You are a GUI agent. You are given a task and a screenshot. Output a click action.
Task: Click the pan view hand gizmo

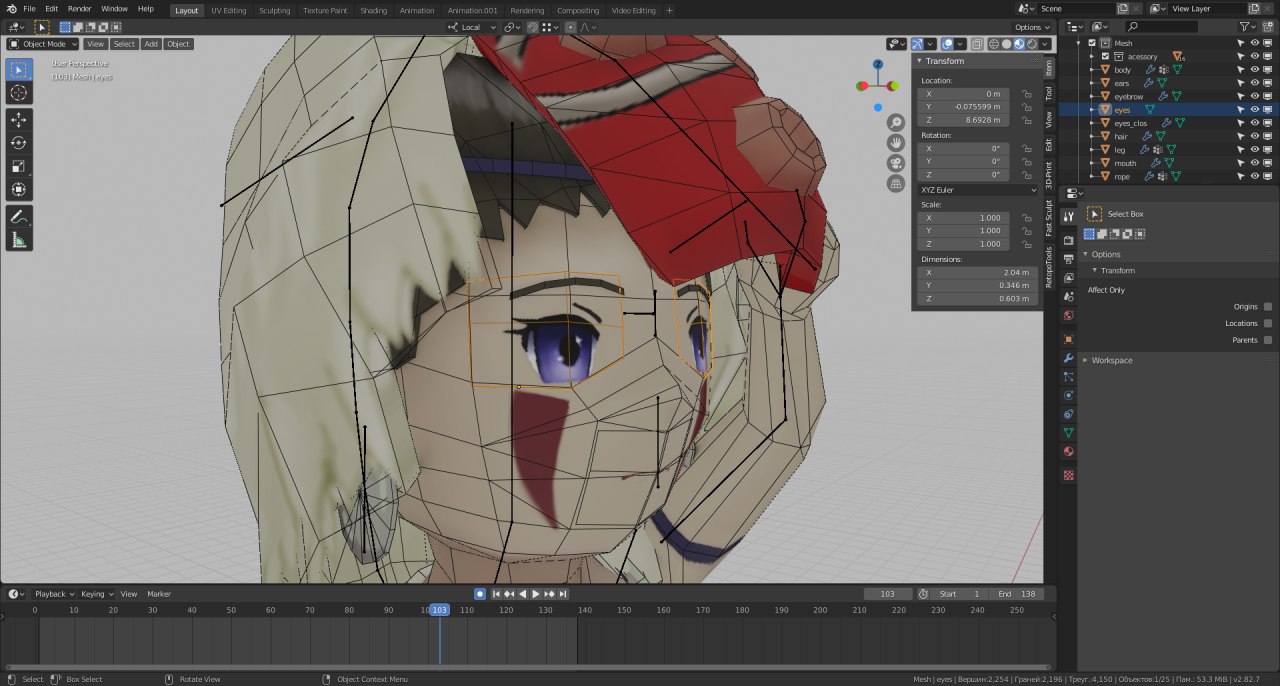[x=897, y=142]
